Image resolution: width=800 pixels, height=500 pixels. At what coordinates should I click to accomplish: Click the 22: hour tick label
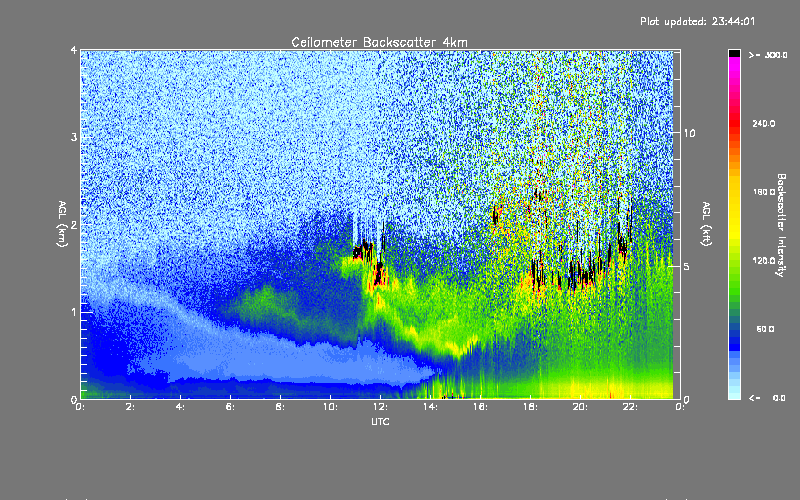630,407
